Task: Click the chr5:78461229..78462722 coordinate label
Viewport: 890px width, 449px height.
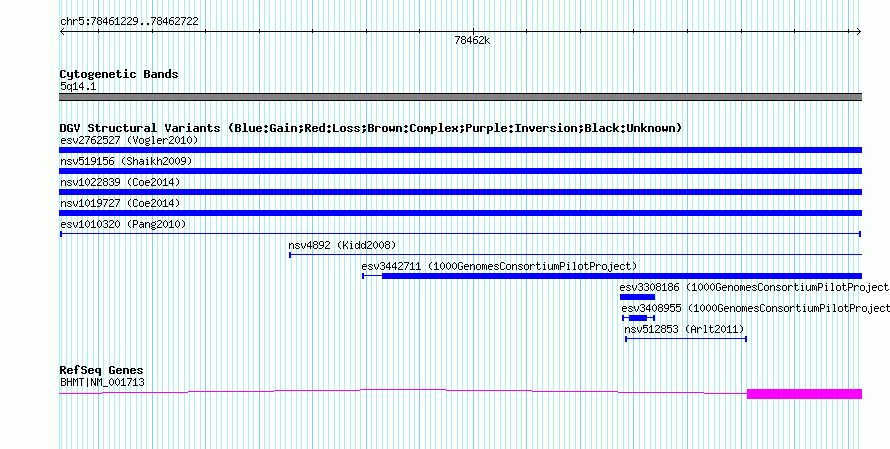Action: point(129,22)
